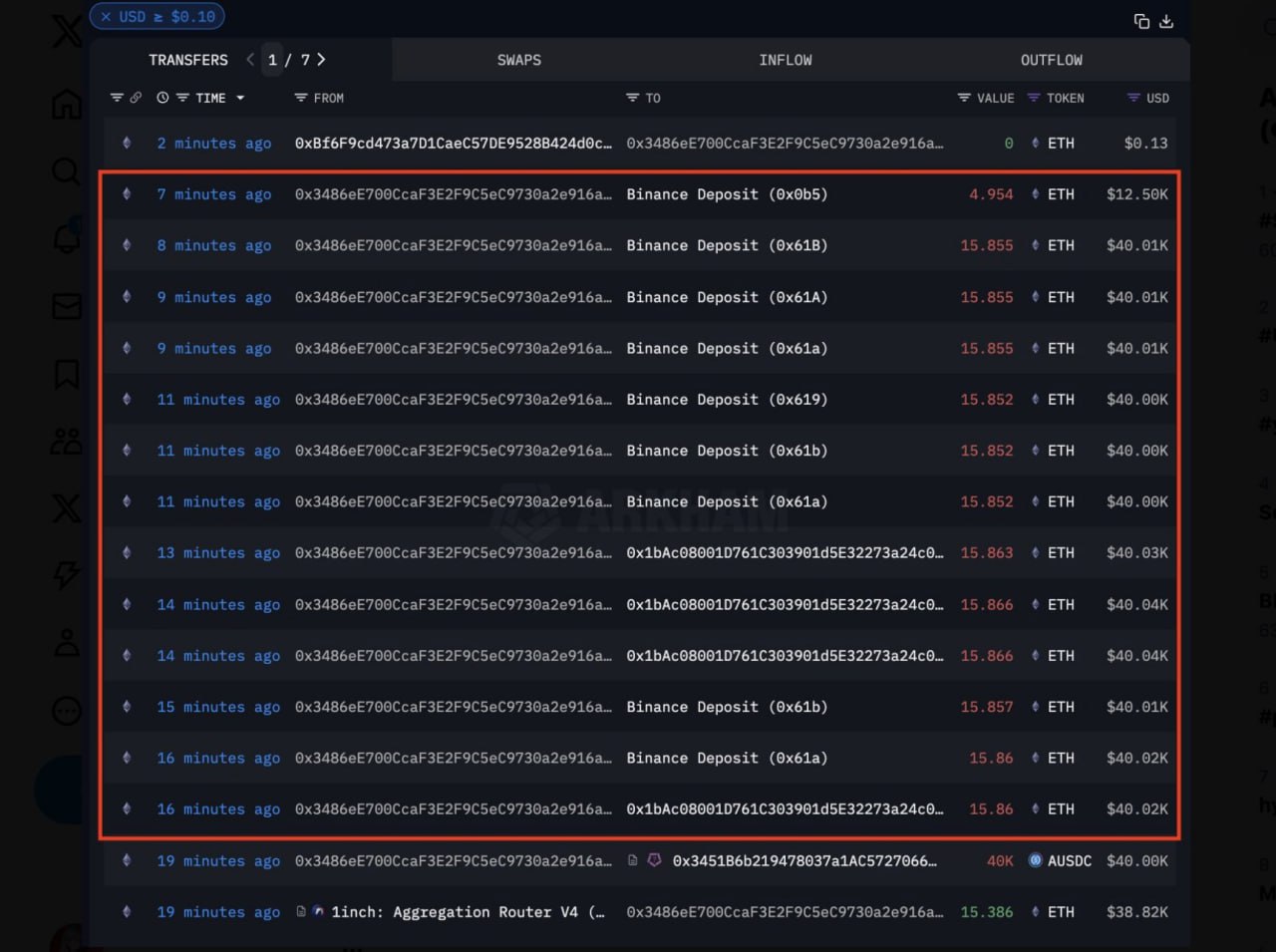Open the Binance Deposit (0x619) entity
Screen dimensions: 1276x952
[x=727, y=400]
